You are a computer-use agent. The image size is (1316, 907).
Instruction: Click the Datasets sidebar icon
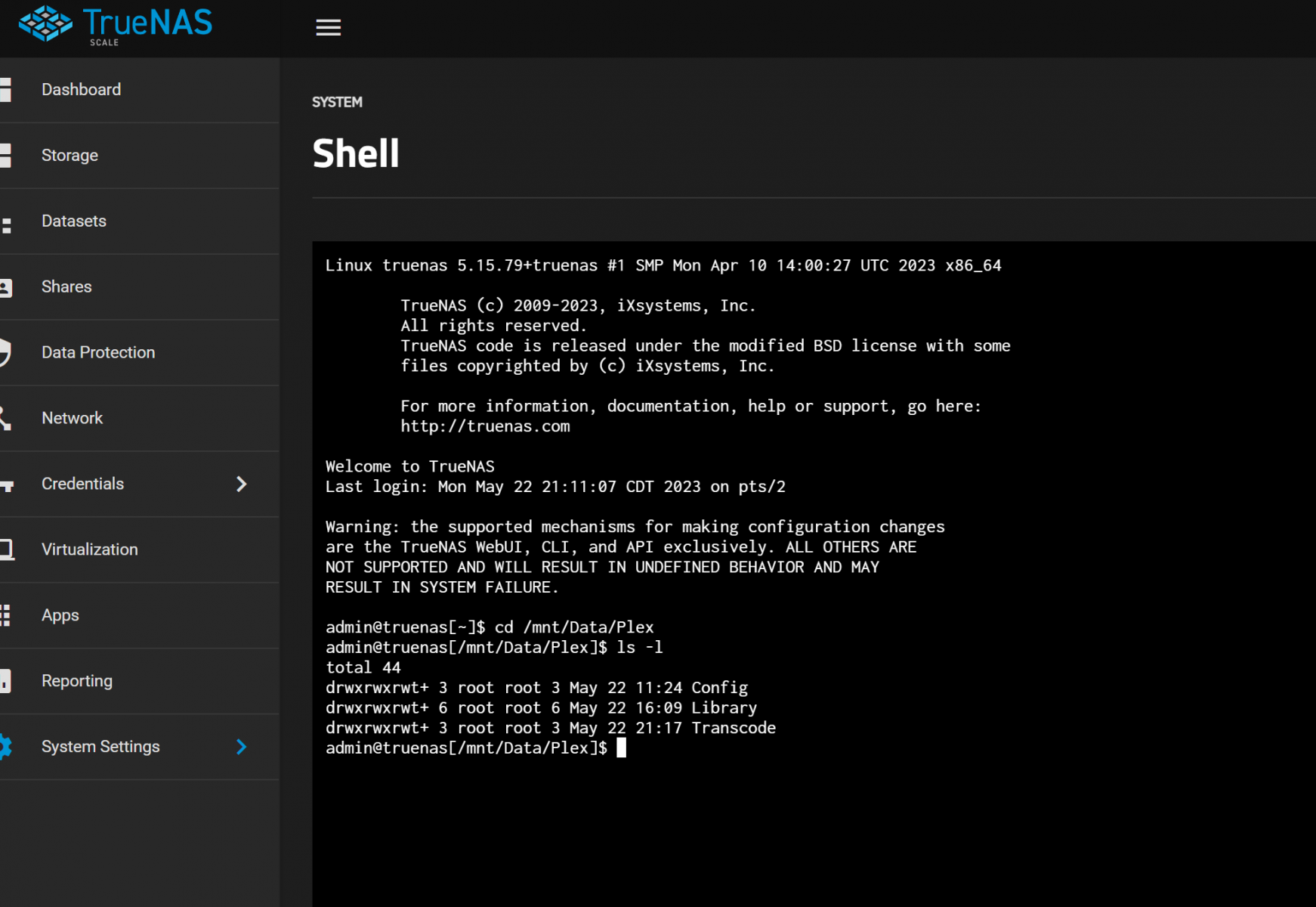[x=6, y=225]
